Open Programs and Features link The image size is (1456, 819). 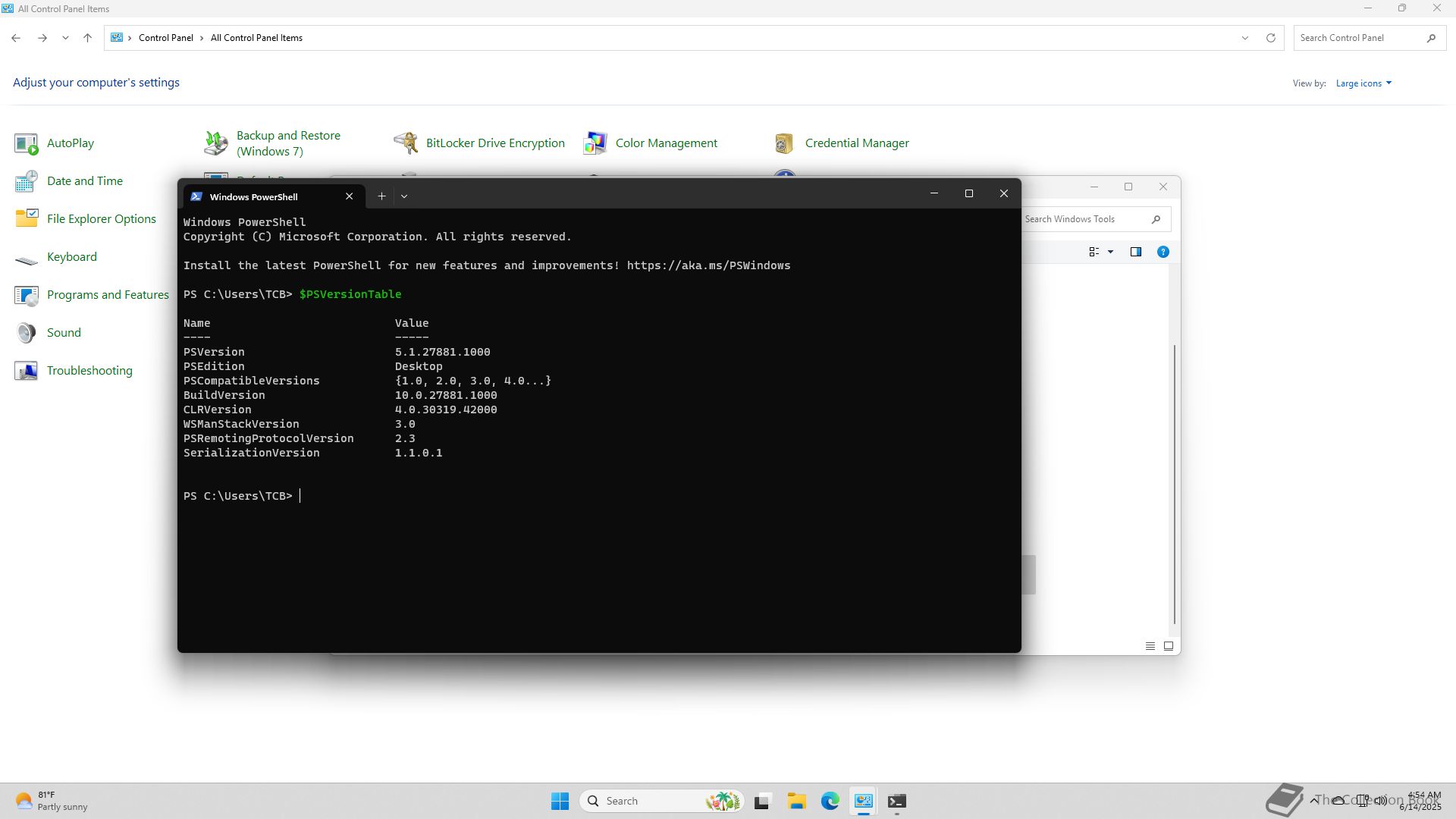(x=108, y=295)
